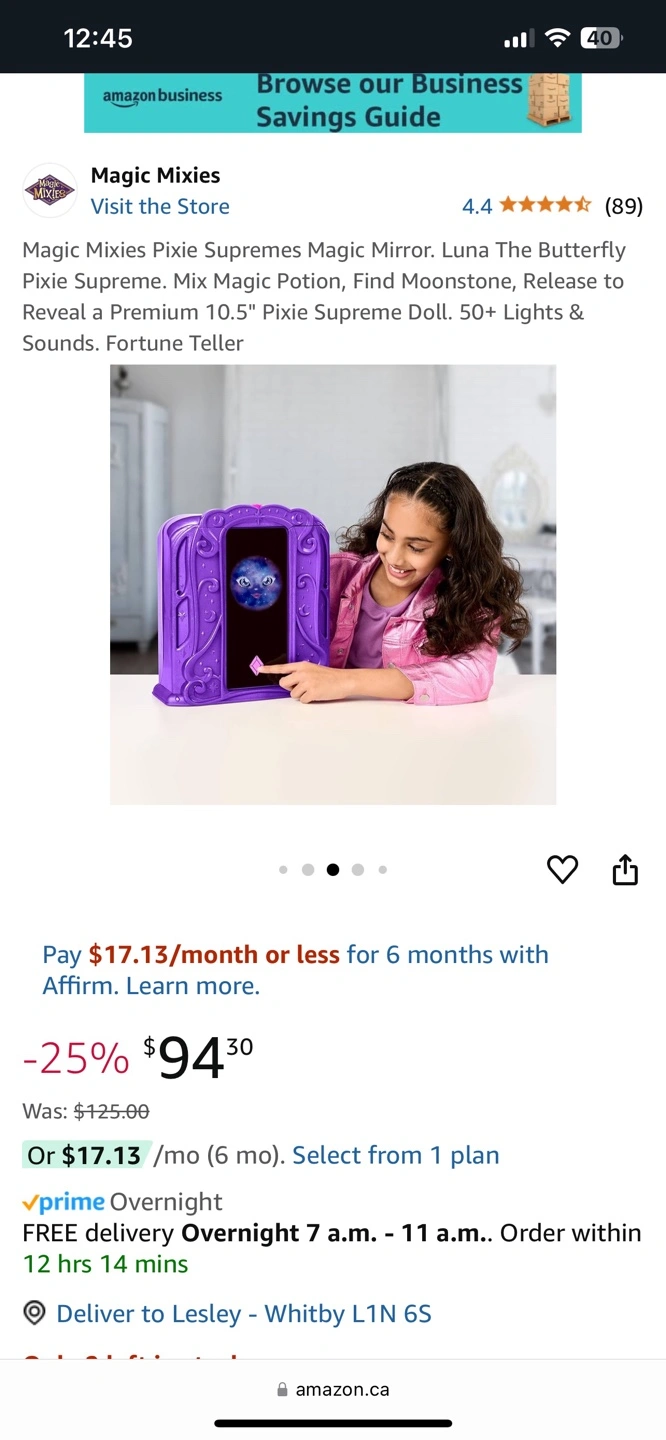Open the Amazon Business Savings Guide banner
This screenshot has height=1440, width=666.
tap(333, 102)
